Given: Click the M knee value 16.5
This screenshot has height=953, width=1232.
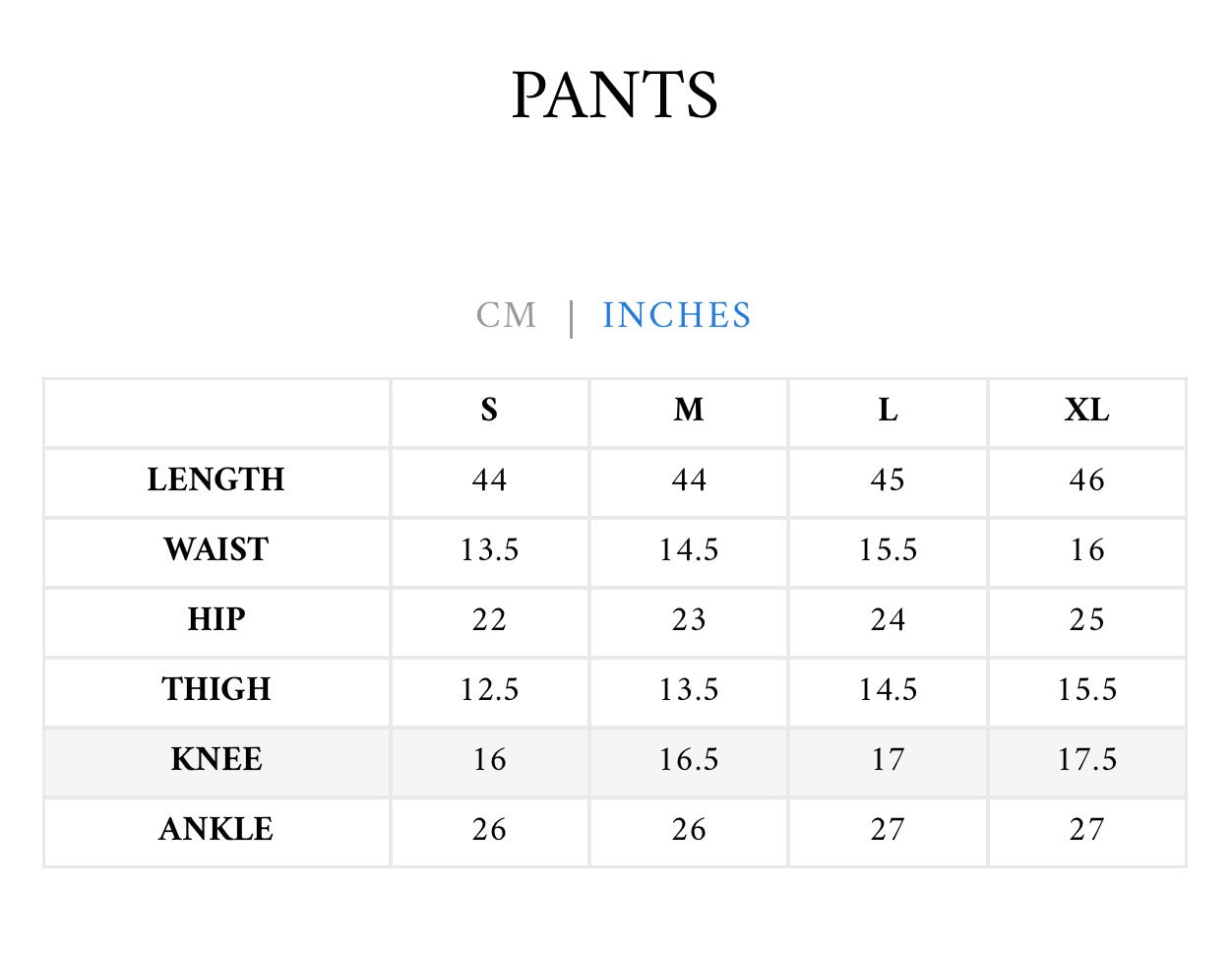Looking at the screenshot, I should pos(689,759).
